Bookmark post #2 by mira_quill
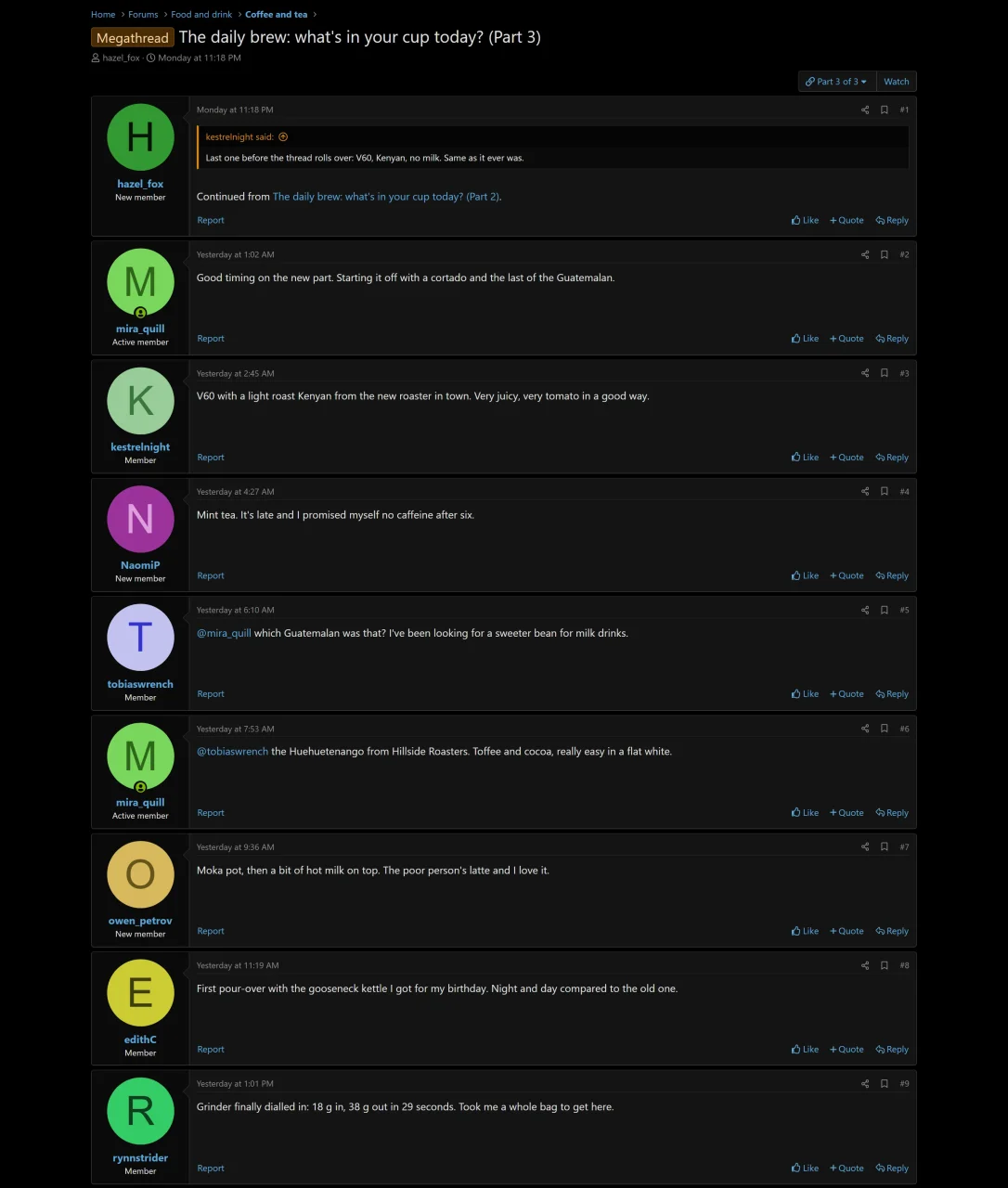 pos(885,254)
